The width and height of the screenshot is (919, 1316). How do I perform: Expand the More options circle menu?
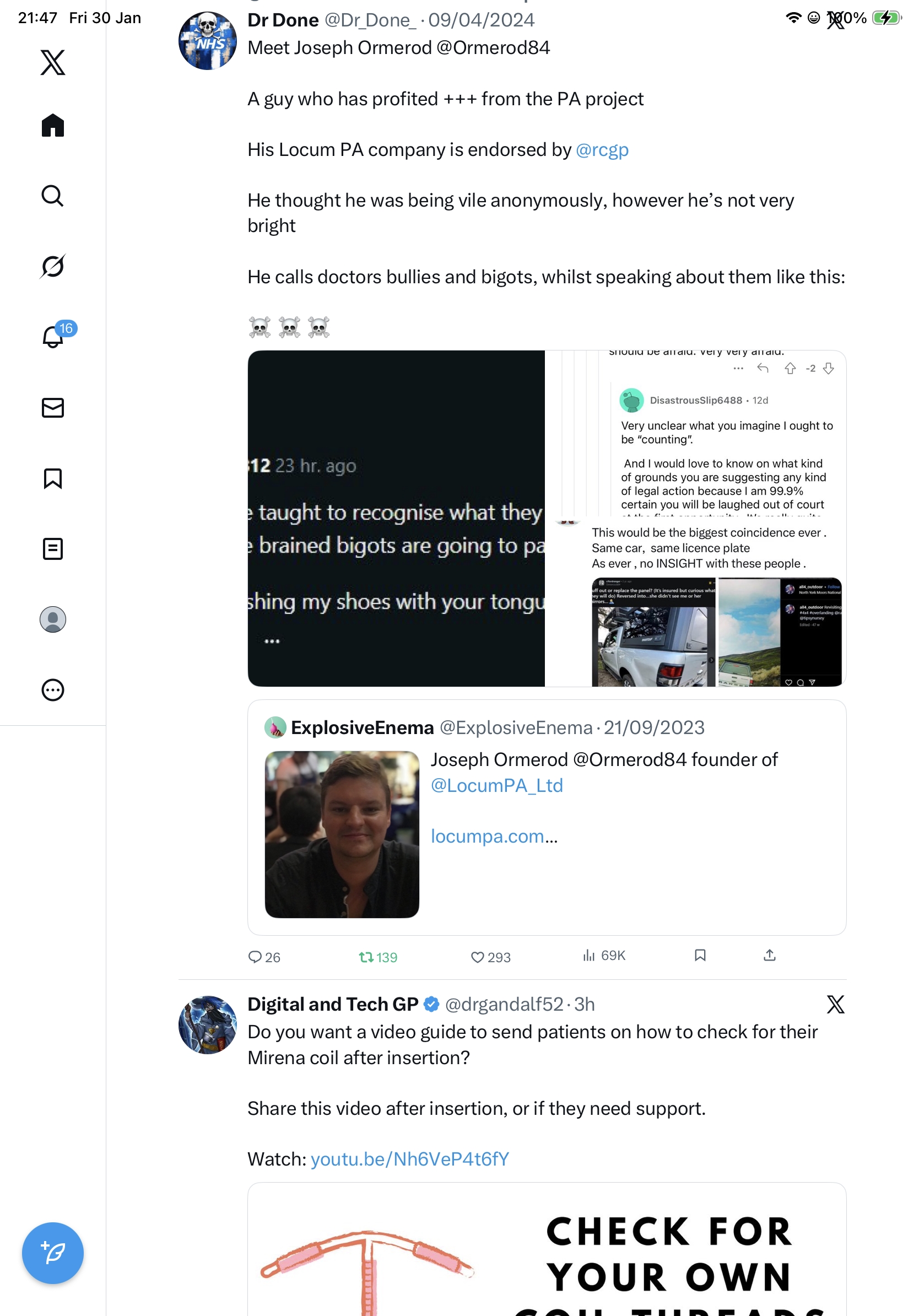click(x=53, y=689)
